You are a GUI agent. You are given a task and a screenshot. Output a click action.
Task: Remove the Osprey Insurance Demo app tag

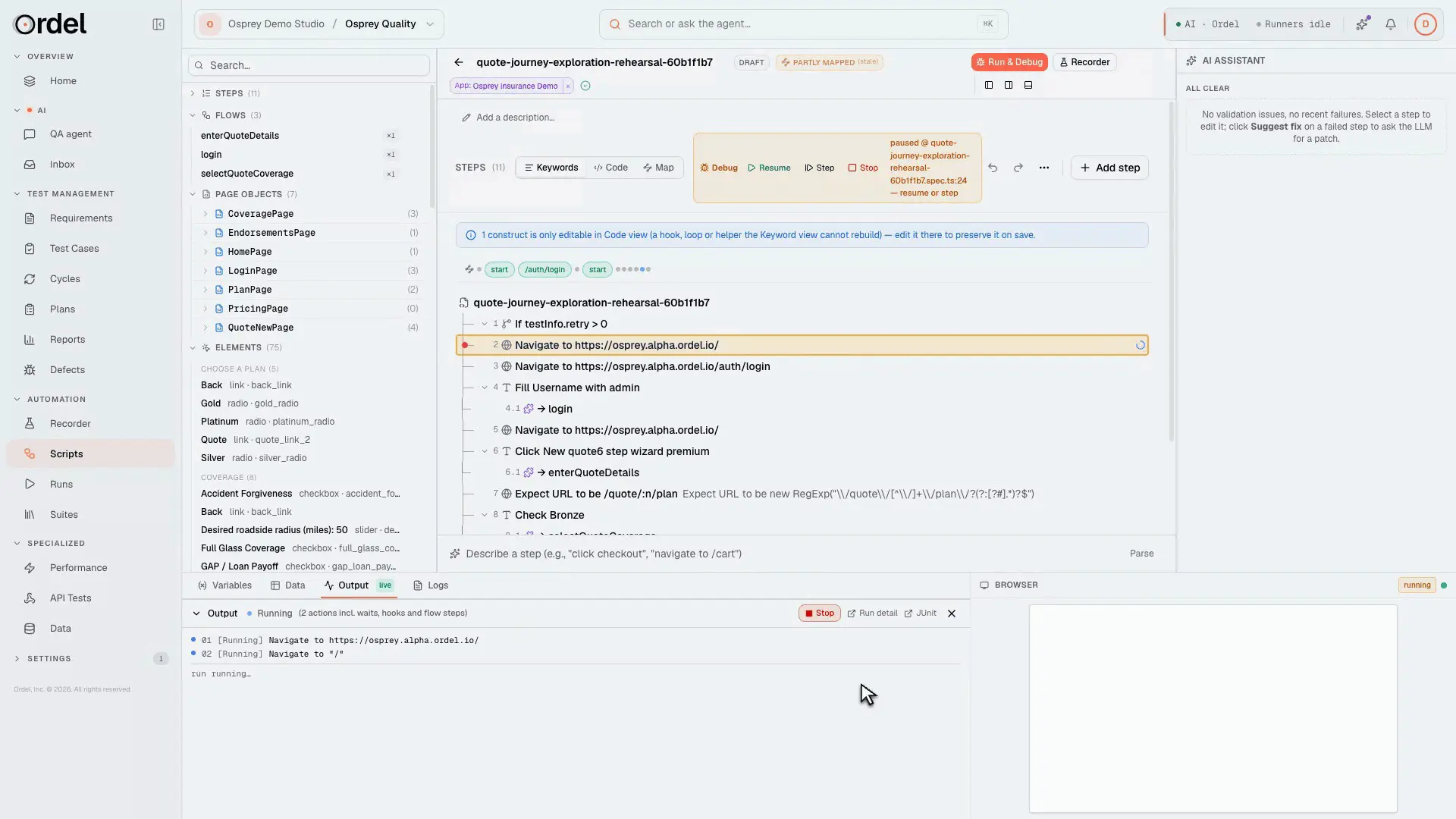(x=567, y=86)
